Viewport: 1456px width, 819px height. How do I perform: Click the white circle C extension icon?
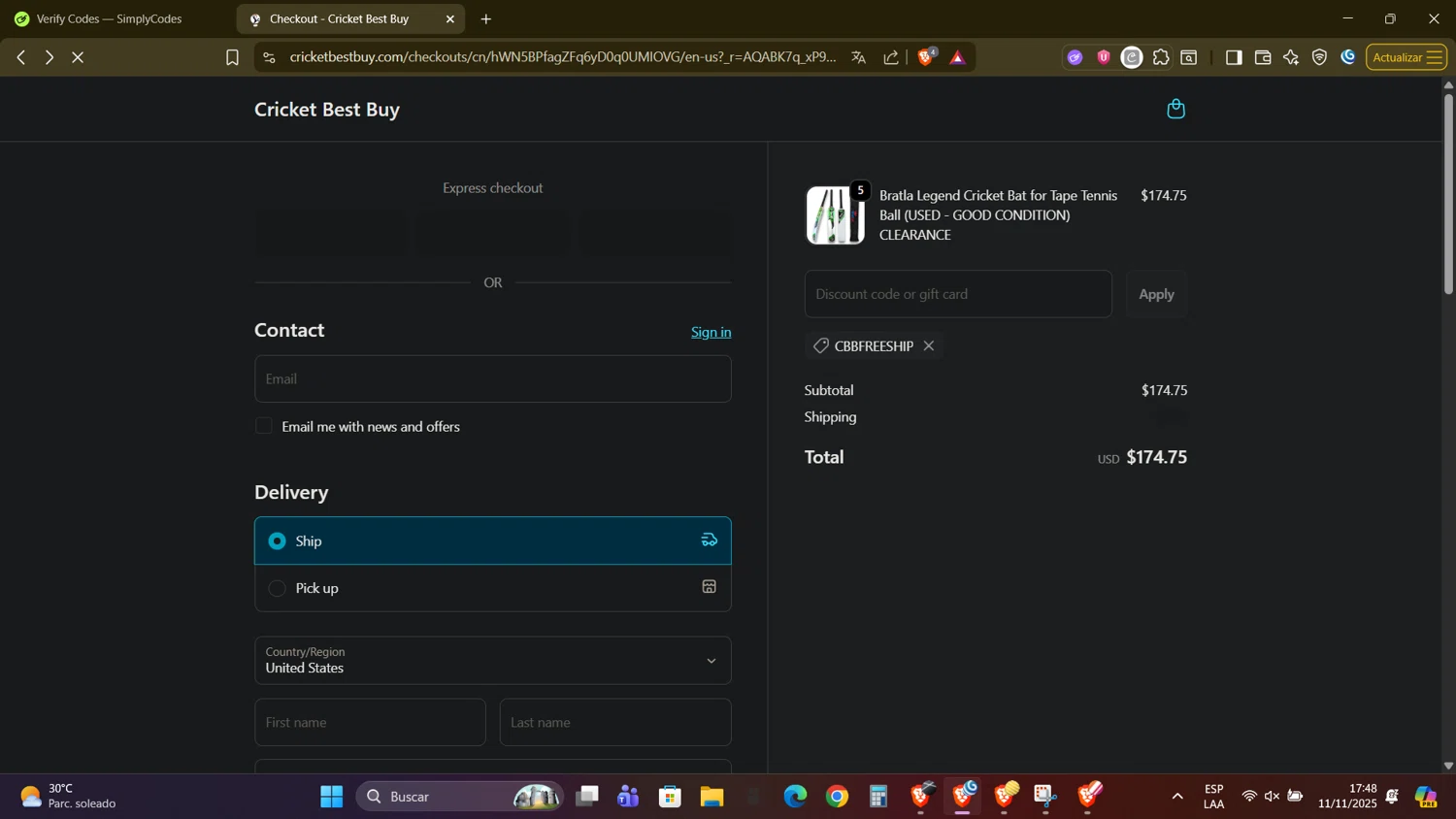pos(1132,57)
